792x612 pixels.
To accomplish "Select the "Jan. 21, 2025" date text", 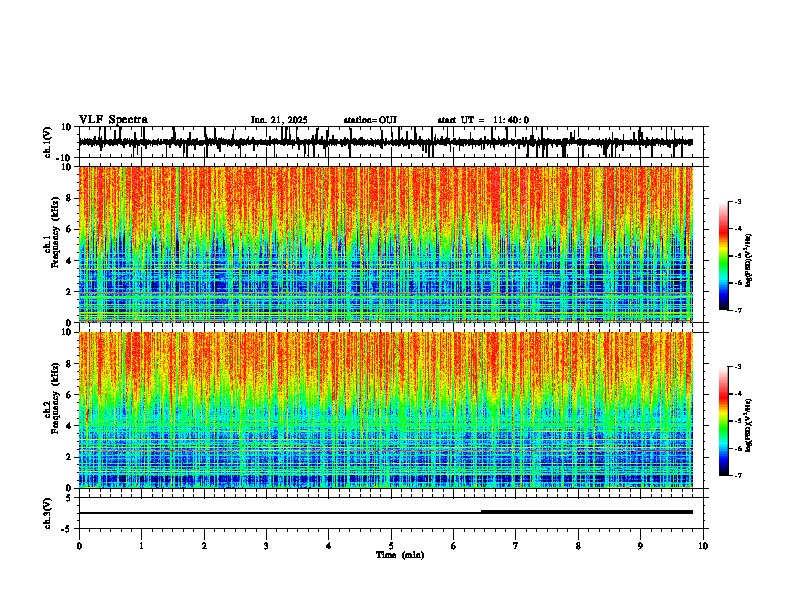I will (279, 120).
